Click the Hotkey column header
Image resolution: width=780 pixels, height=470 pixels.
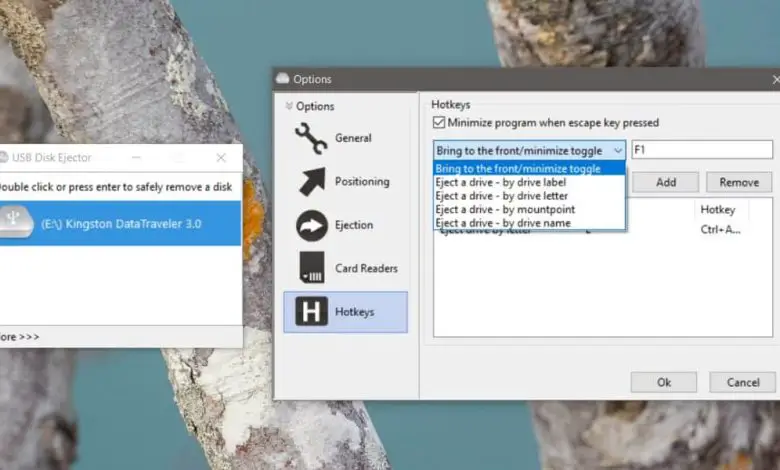(x=717, y=209)
